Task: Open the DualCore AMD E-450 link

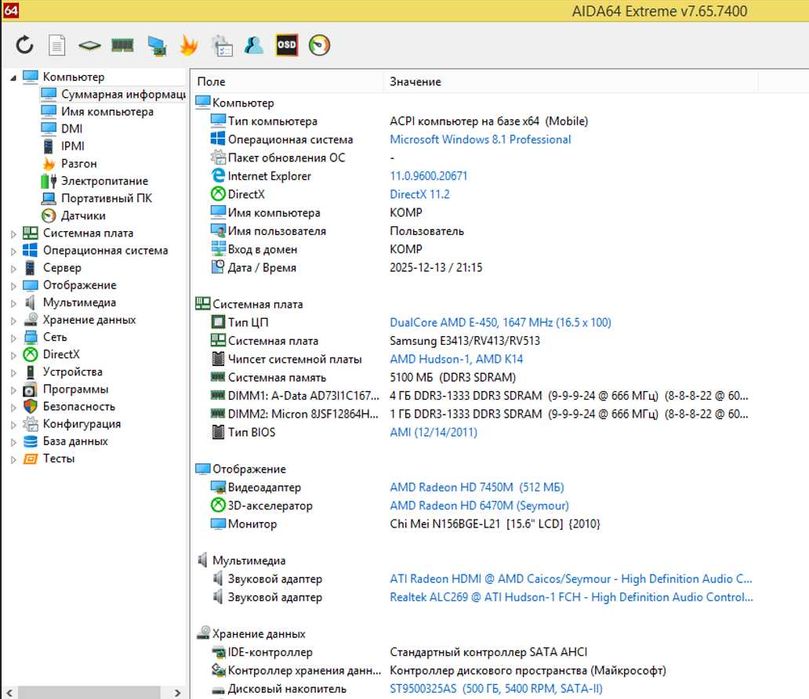Action: tap(500, 322)
